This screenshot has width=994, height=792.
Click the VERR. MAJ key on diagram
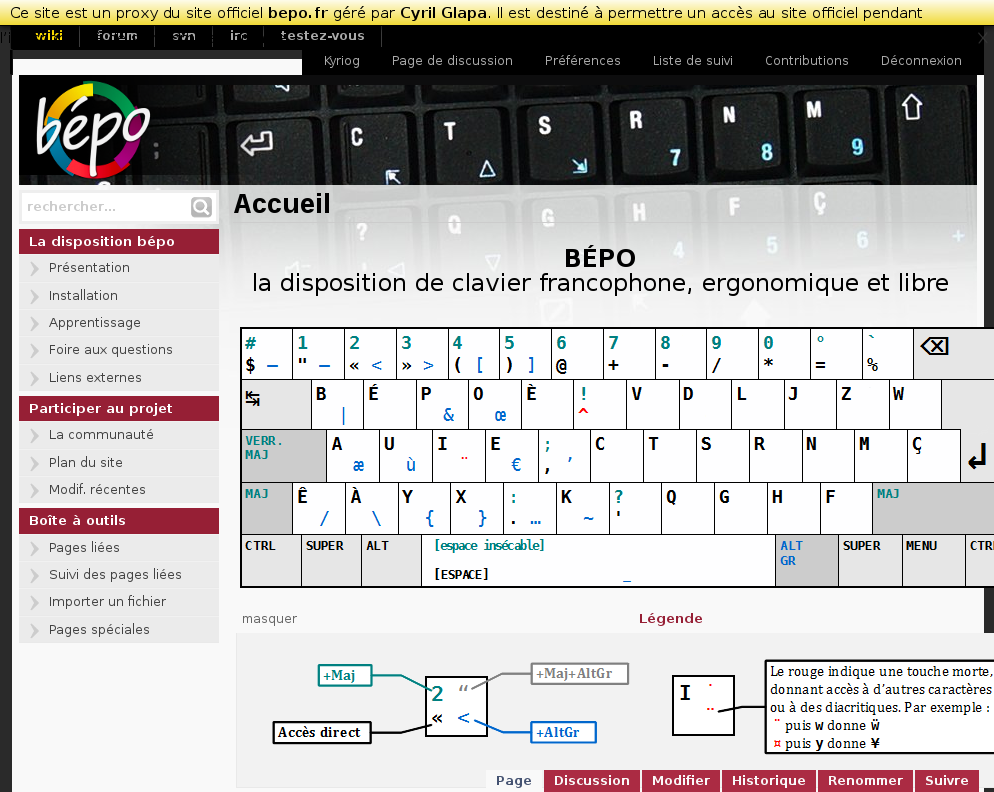pos(284,456)
